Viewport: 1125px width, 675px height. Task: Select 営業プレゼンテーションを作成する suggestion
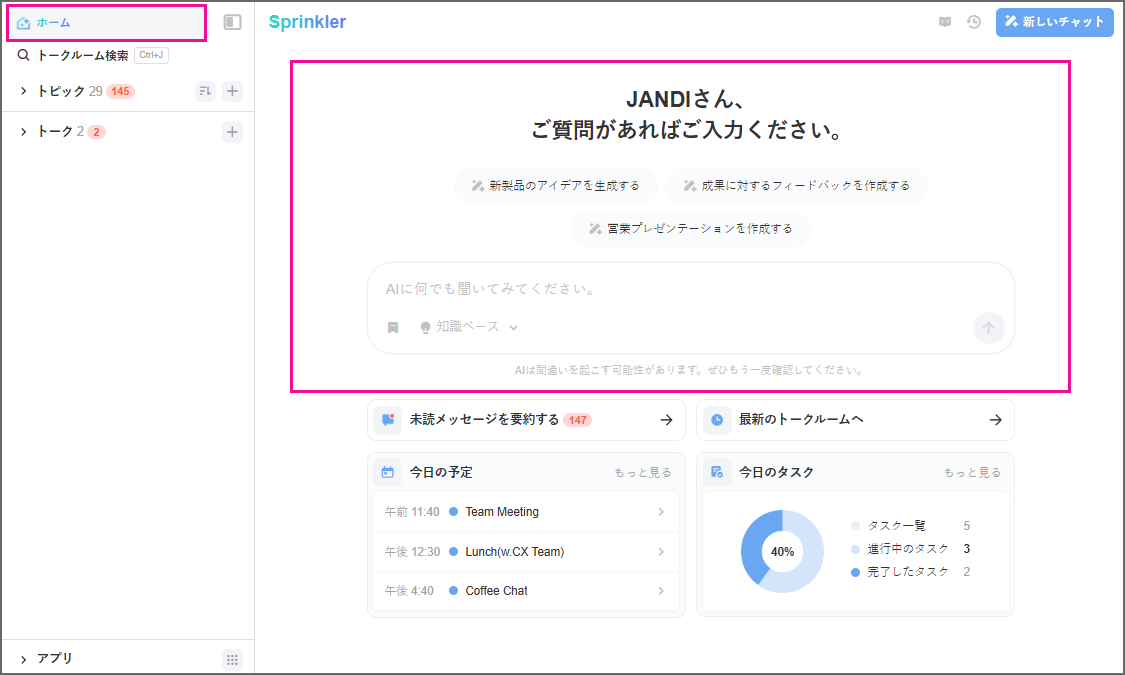pyautogui.click(x=690, y=229)
